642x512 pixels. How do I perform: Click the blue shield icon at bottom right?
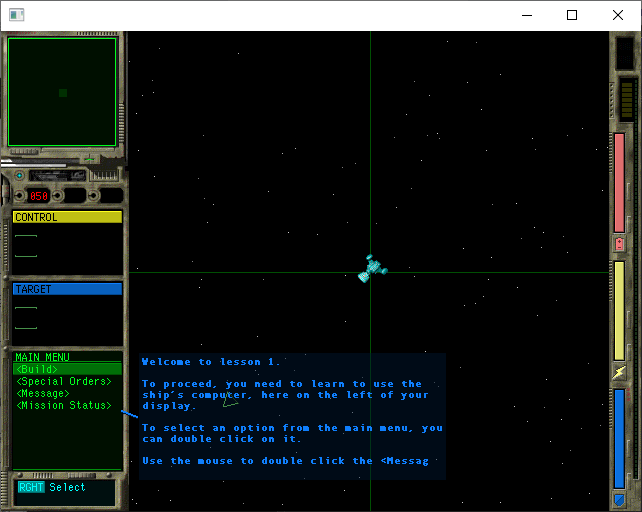coord(619,500)
